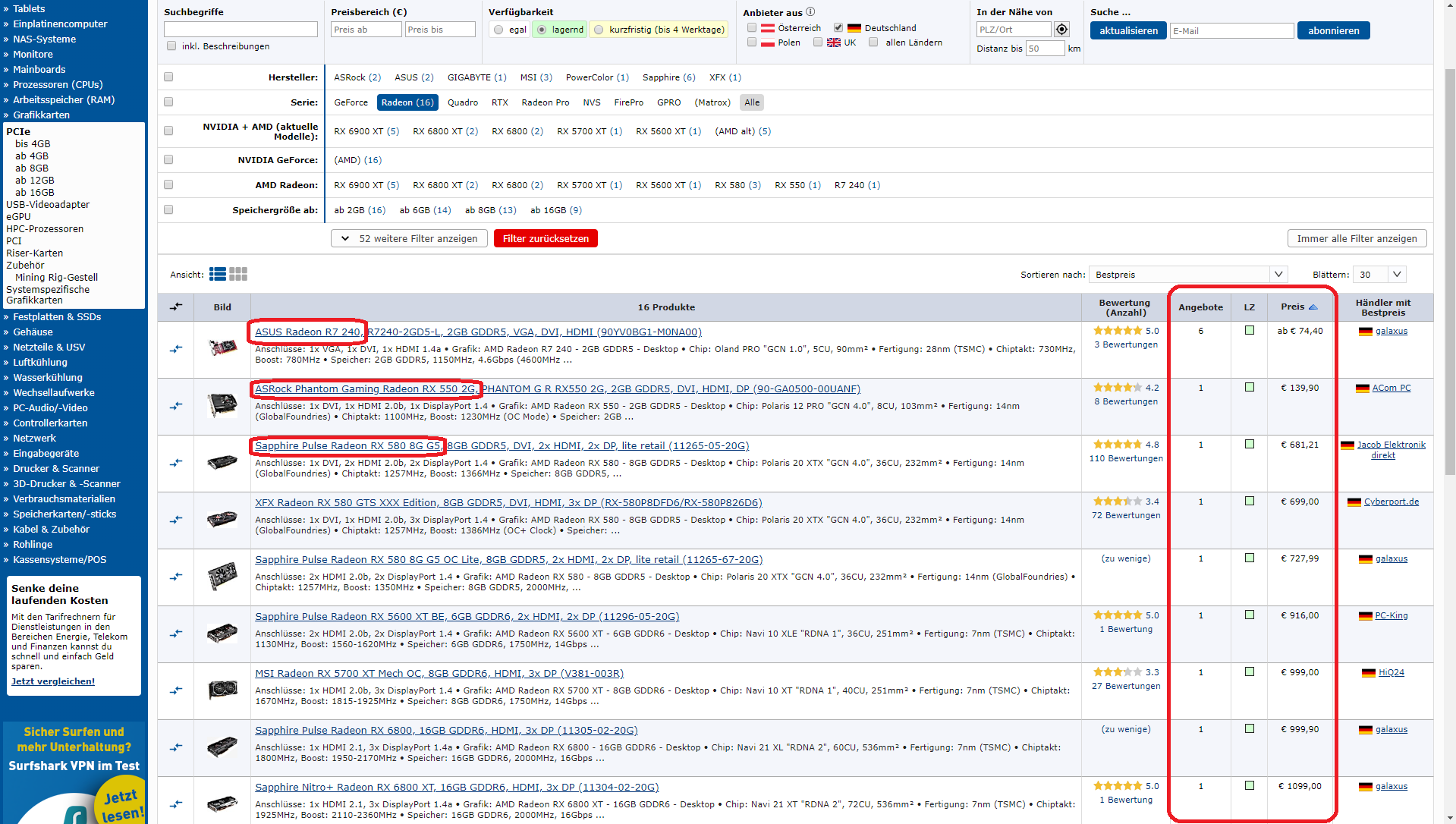Add Sapphire Pulse RX 580 8G G5 to comparison
Viewport: 1456px width, 824px height.
click(176, 463)
